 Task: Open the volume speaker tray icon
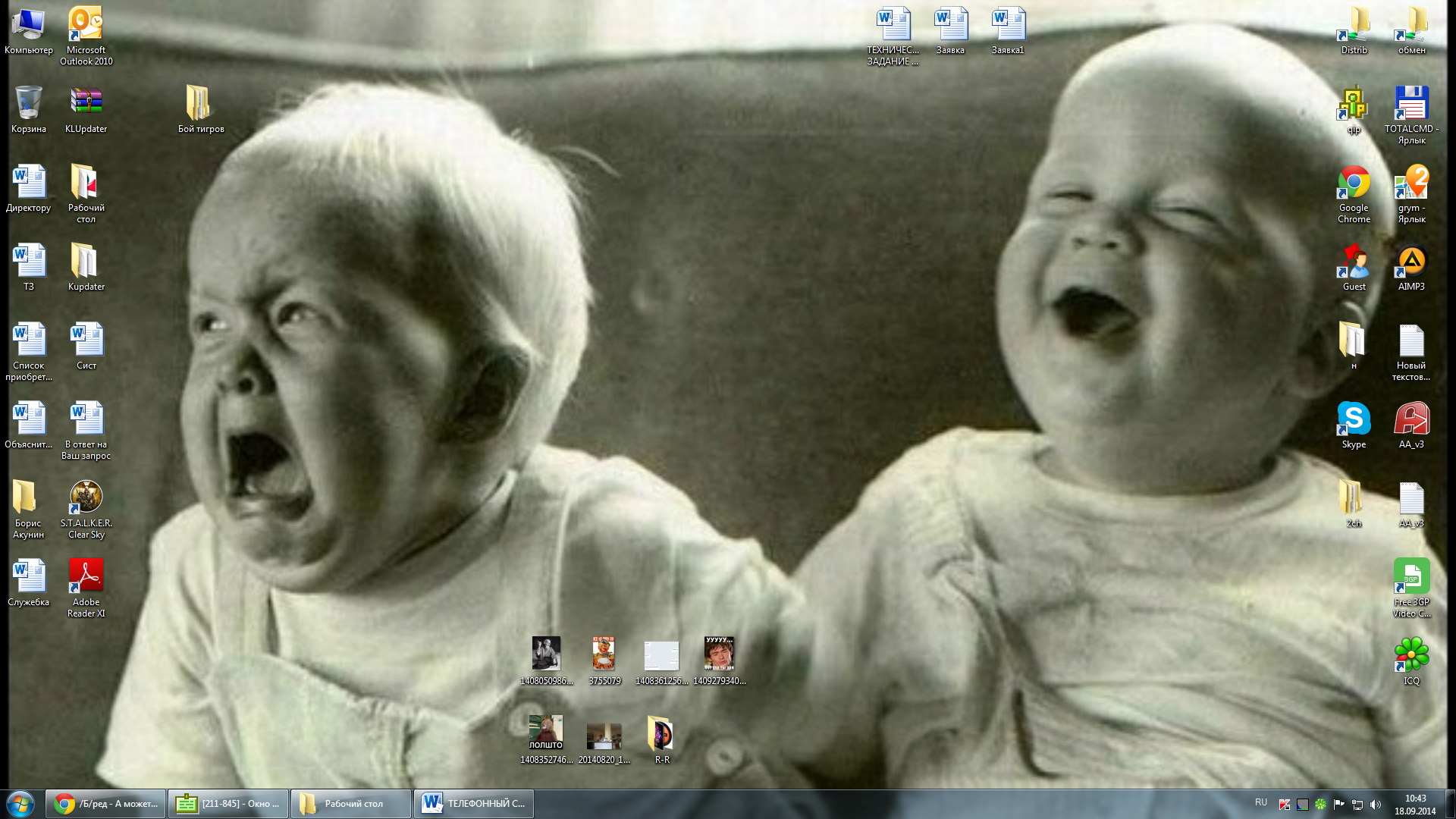pyautogui.click(x=1376, y=805)
